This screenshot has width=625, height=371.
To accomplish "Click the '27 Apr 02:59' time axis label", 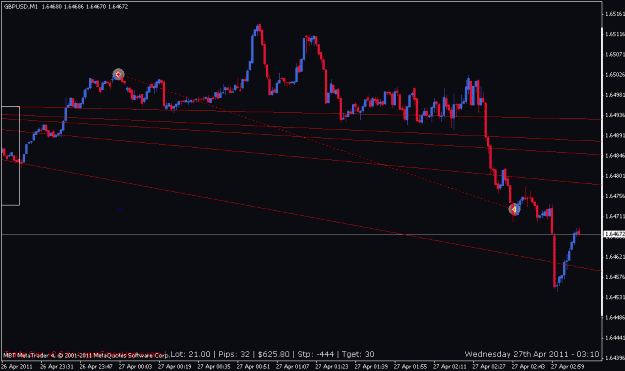I will click(568, 366).
